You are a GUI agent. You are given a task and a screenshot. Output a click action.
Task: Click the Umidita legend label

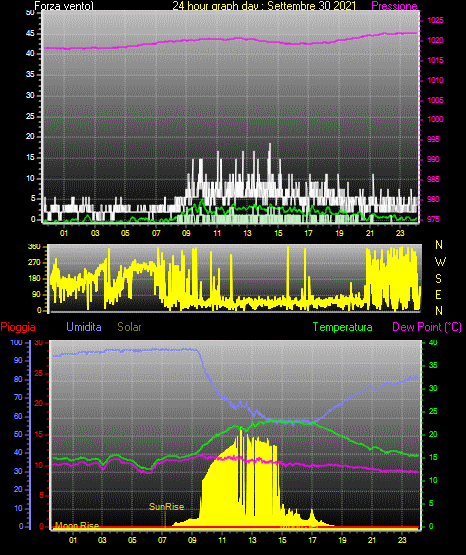tap(84, 327)
